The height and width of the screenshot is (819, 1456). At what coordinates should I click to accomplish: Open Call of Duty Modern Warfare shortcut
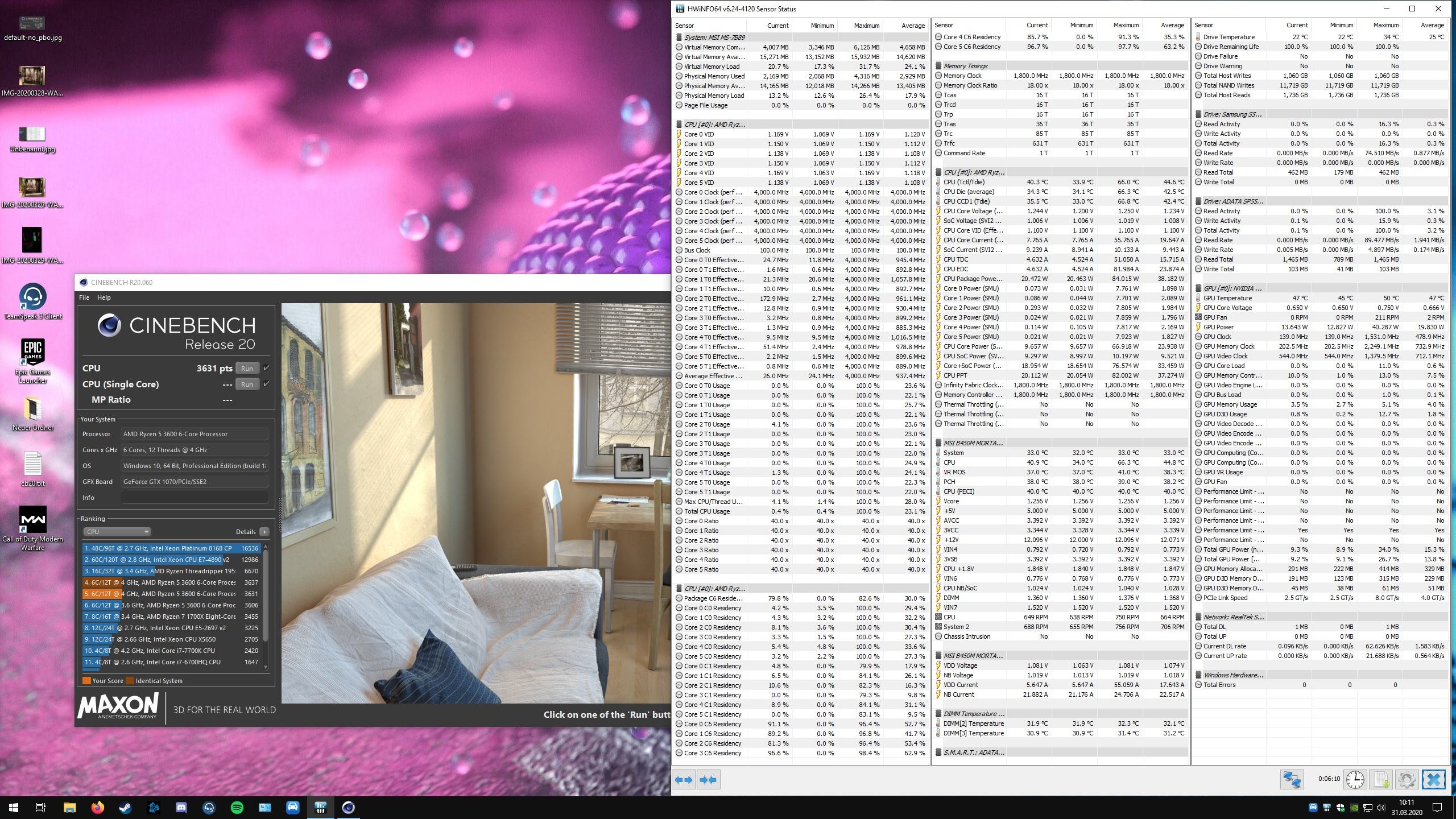32,529
